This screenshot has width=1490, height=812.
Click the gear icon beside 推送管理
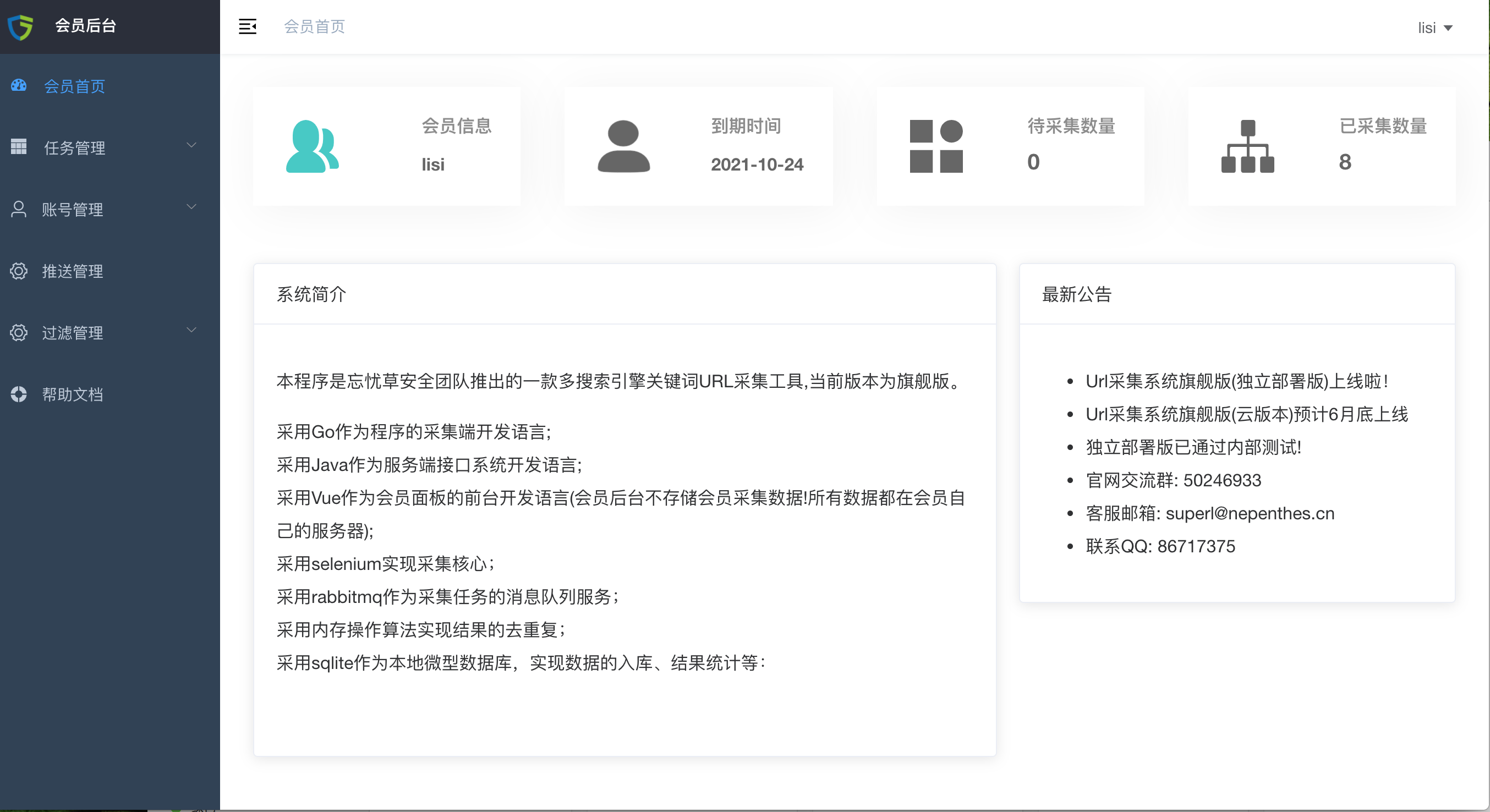(x=19, y=271)
